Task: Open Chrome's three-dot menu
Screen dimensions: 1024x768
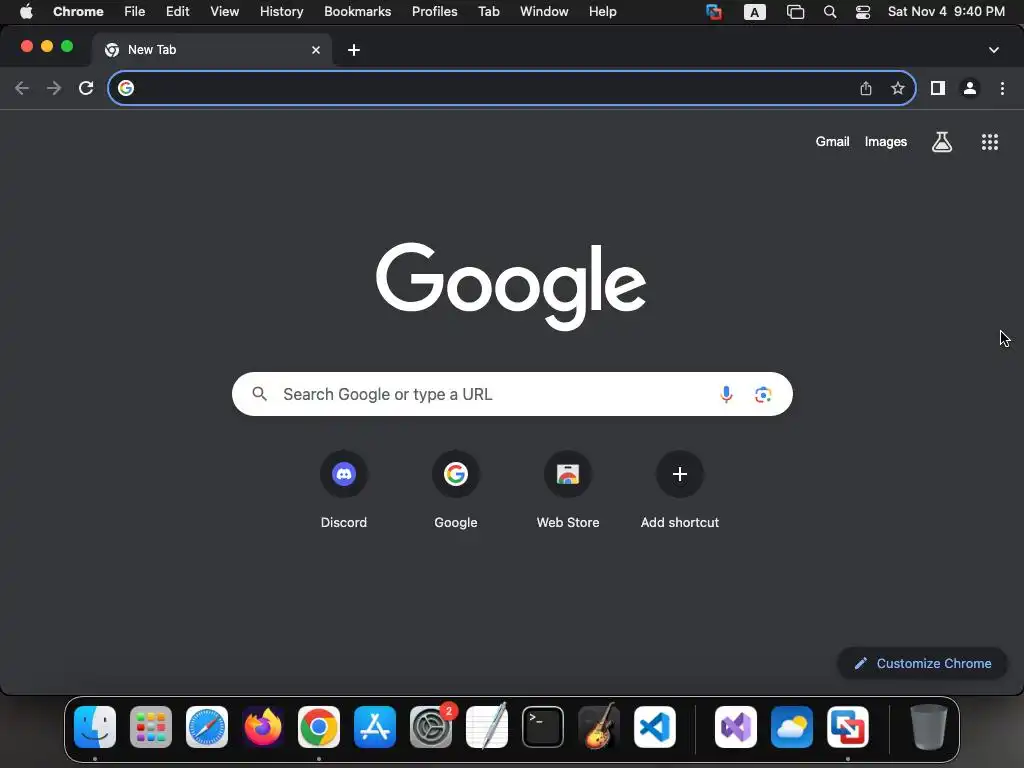Action: point(1002,88)
